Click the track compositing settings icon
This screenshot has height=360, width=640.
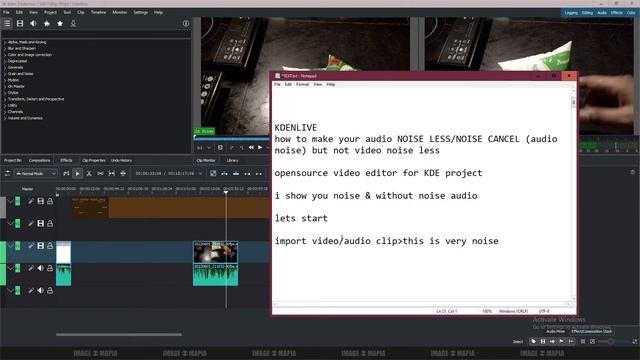coord(7,173)
